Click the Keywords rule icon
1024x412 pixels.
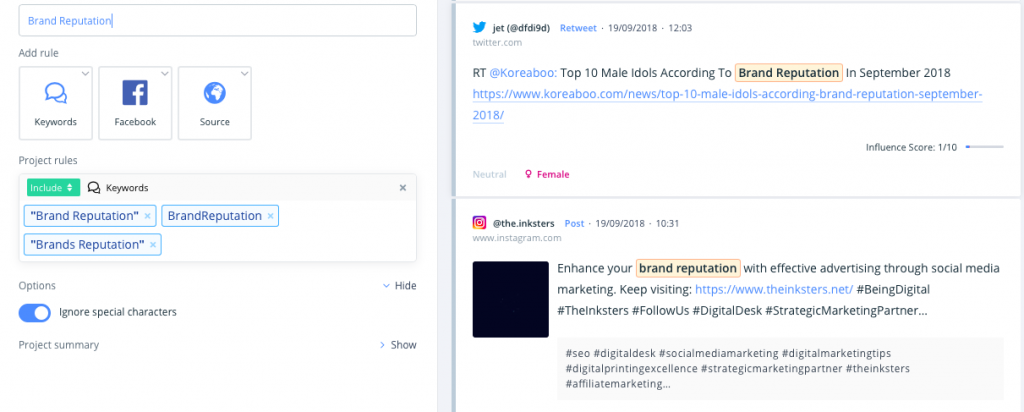tap(55, 94)
